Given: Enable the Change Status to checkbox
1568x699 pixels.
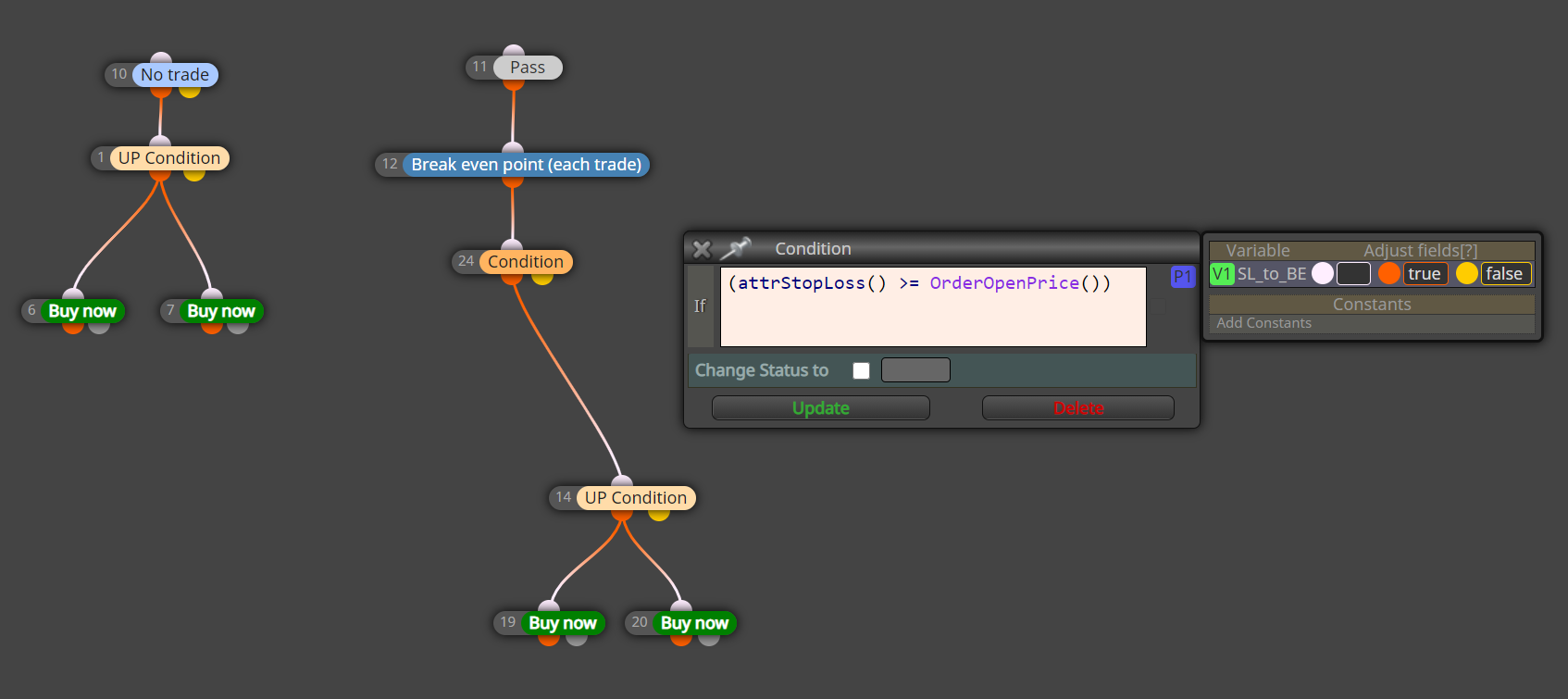Looking at the screenshot, I should (861, 370).
